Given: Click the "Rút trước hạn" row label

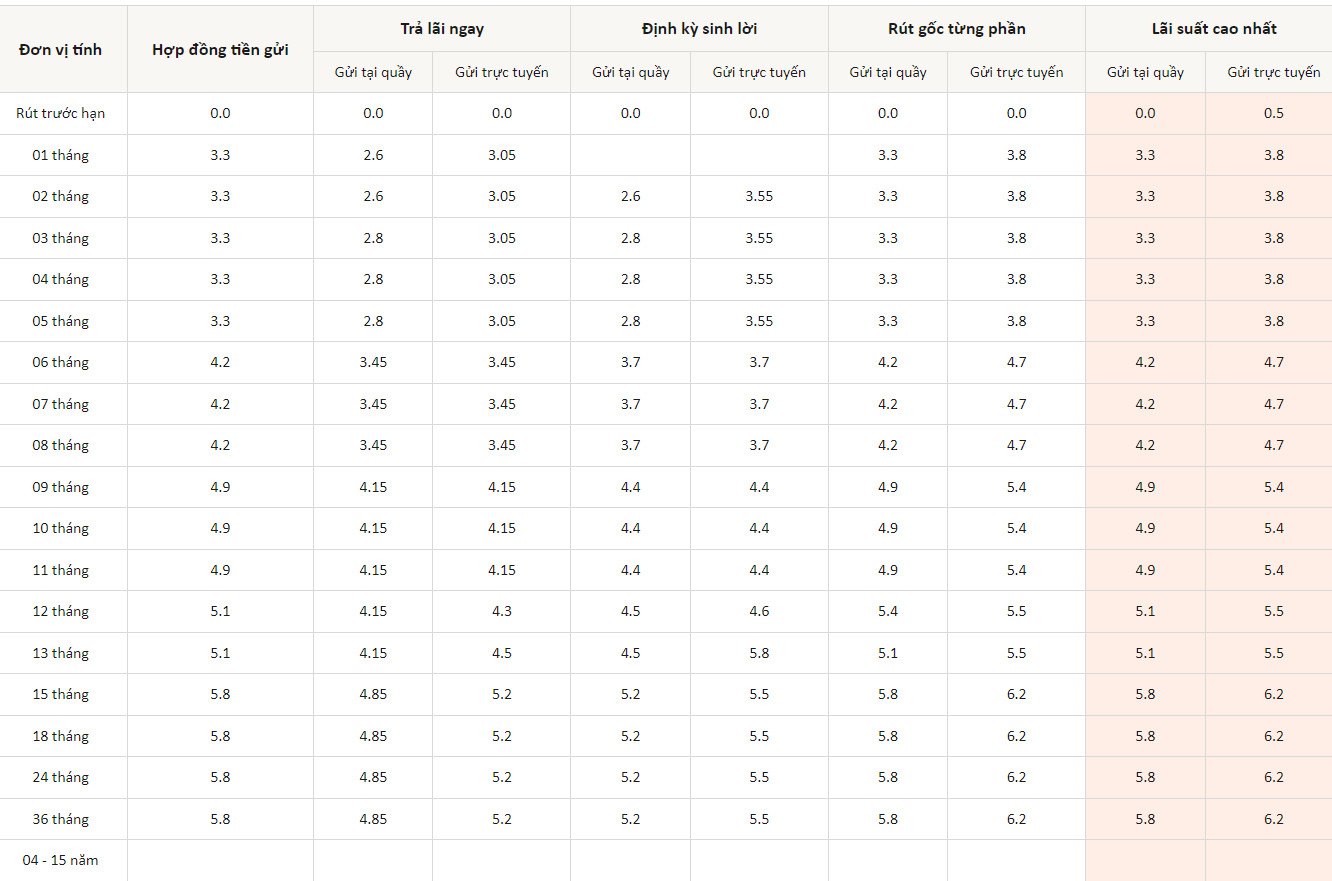Looking at the screenshot, I should 60,113.
